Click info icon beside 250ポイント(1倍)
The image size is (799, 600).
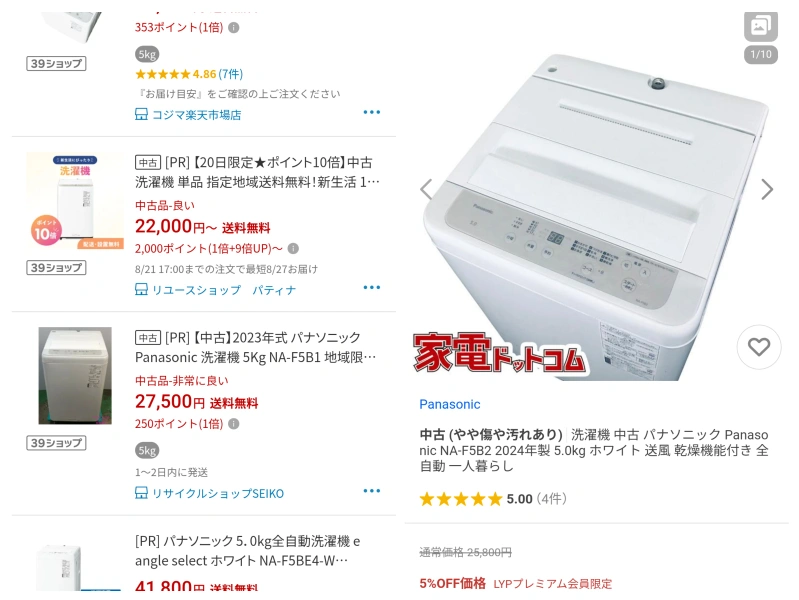coord(233,424)
